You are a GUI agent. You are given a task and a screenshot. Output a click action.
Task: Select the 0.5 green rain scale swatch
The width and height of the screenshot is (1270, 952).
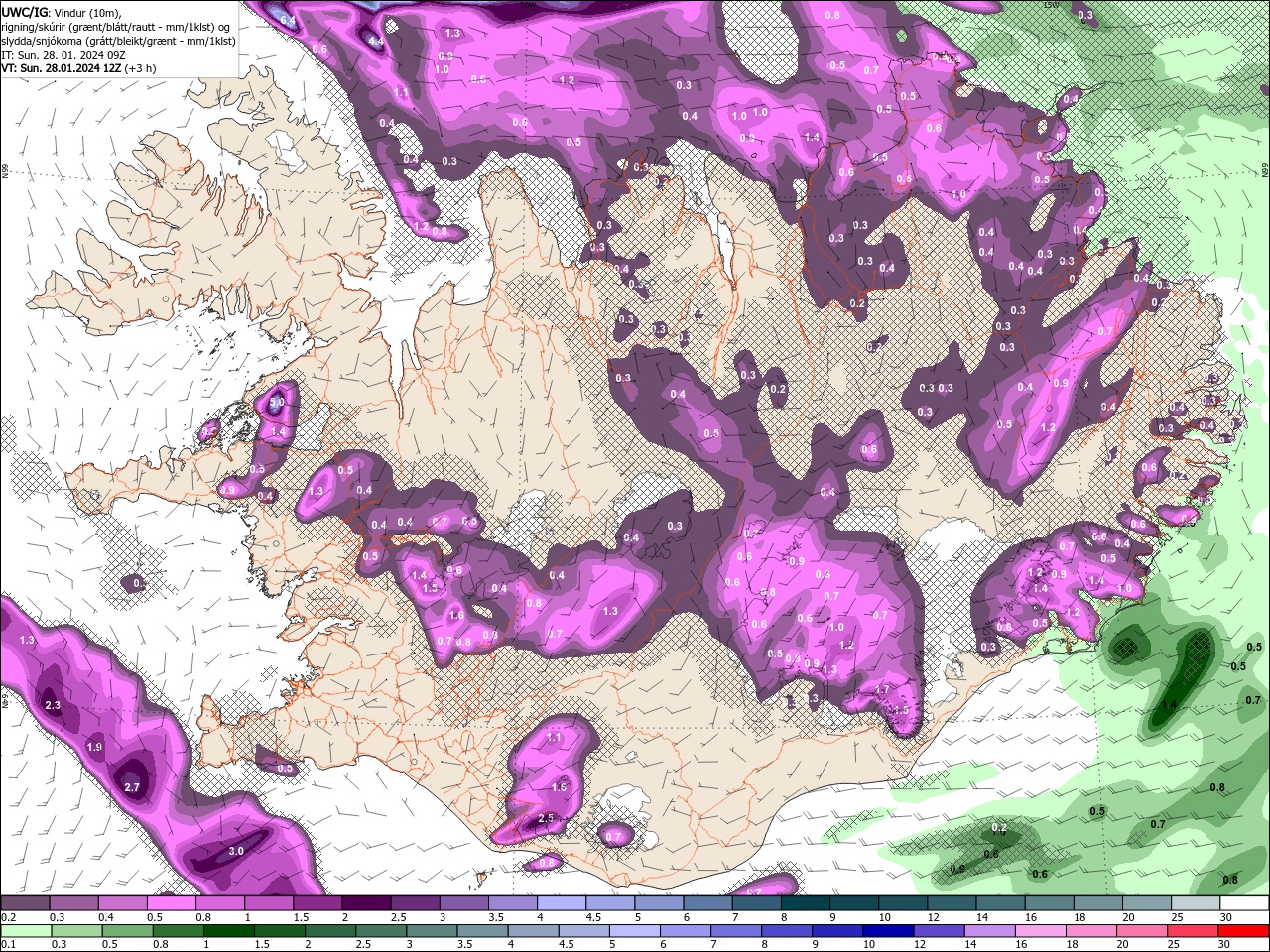pyautogui.click(x=127, y=931)
